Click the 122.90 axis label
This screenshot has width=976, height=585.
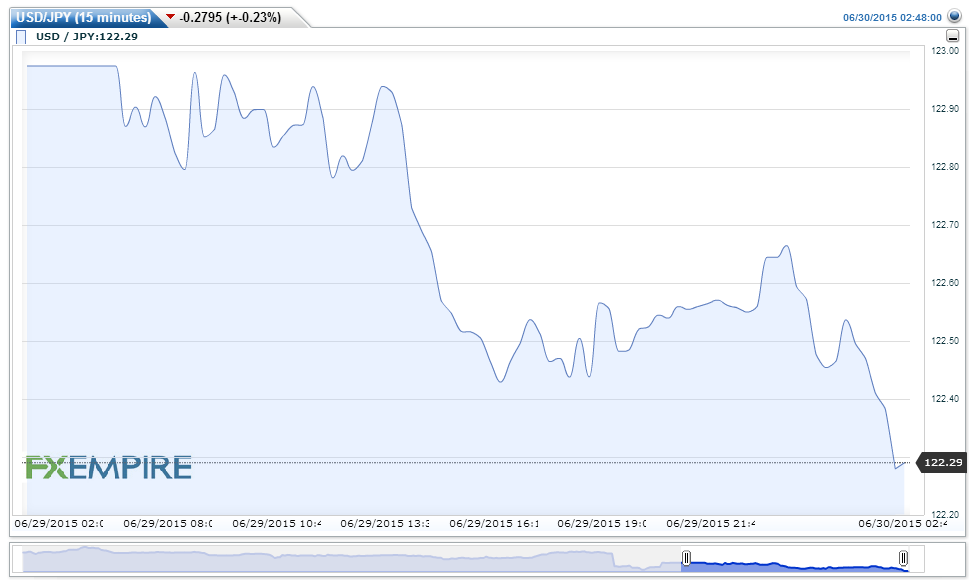click(945, 109)
